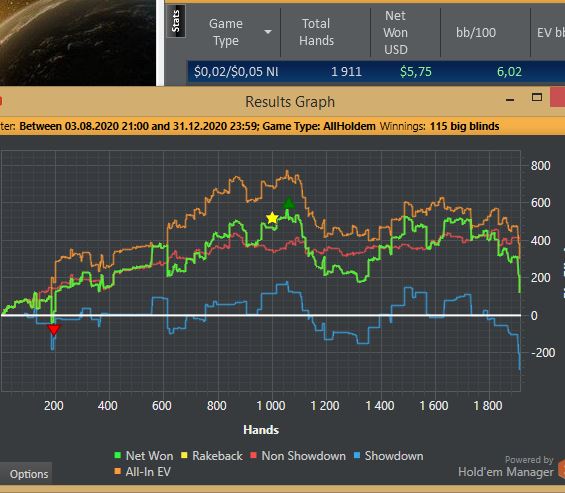Click the 1 800 x-axis tick label

click(x=488, y=406)
